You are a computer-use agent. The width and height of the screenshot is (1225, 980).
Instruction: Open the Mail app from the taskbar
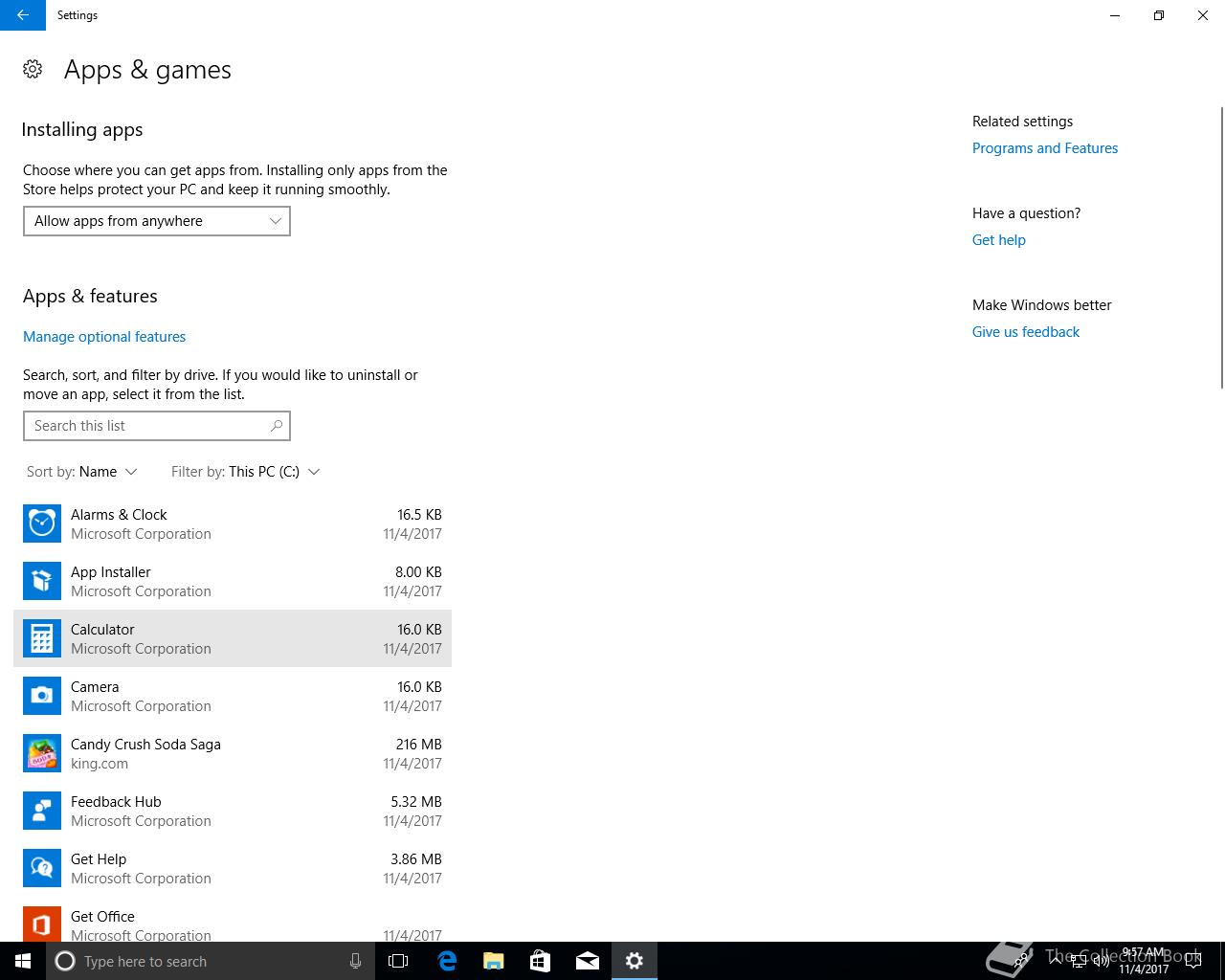(x=587, y=961)
